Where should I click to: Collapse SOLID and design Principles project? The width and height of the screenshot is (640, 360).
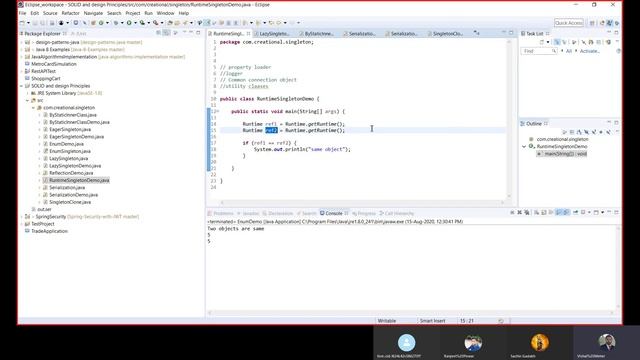22,86
